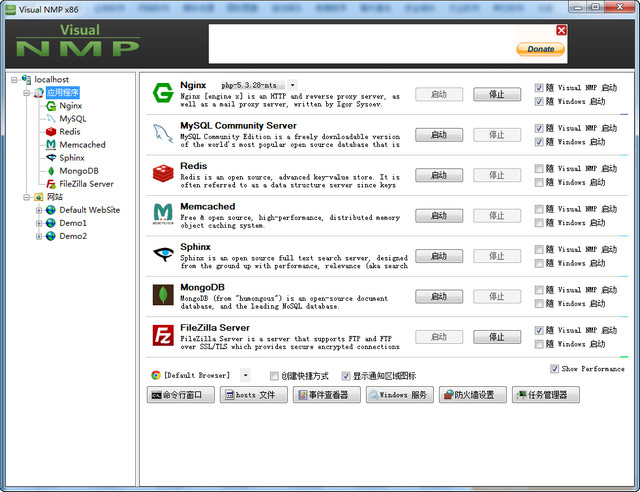The height and width of the screenshot is (492, 640).
Task: Expand the Default WebSite node
Action: coord(39,210)
